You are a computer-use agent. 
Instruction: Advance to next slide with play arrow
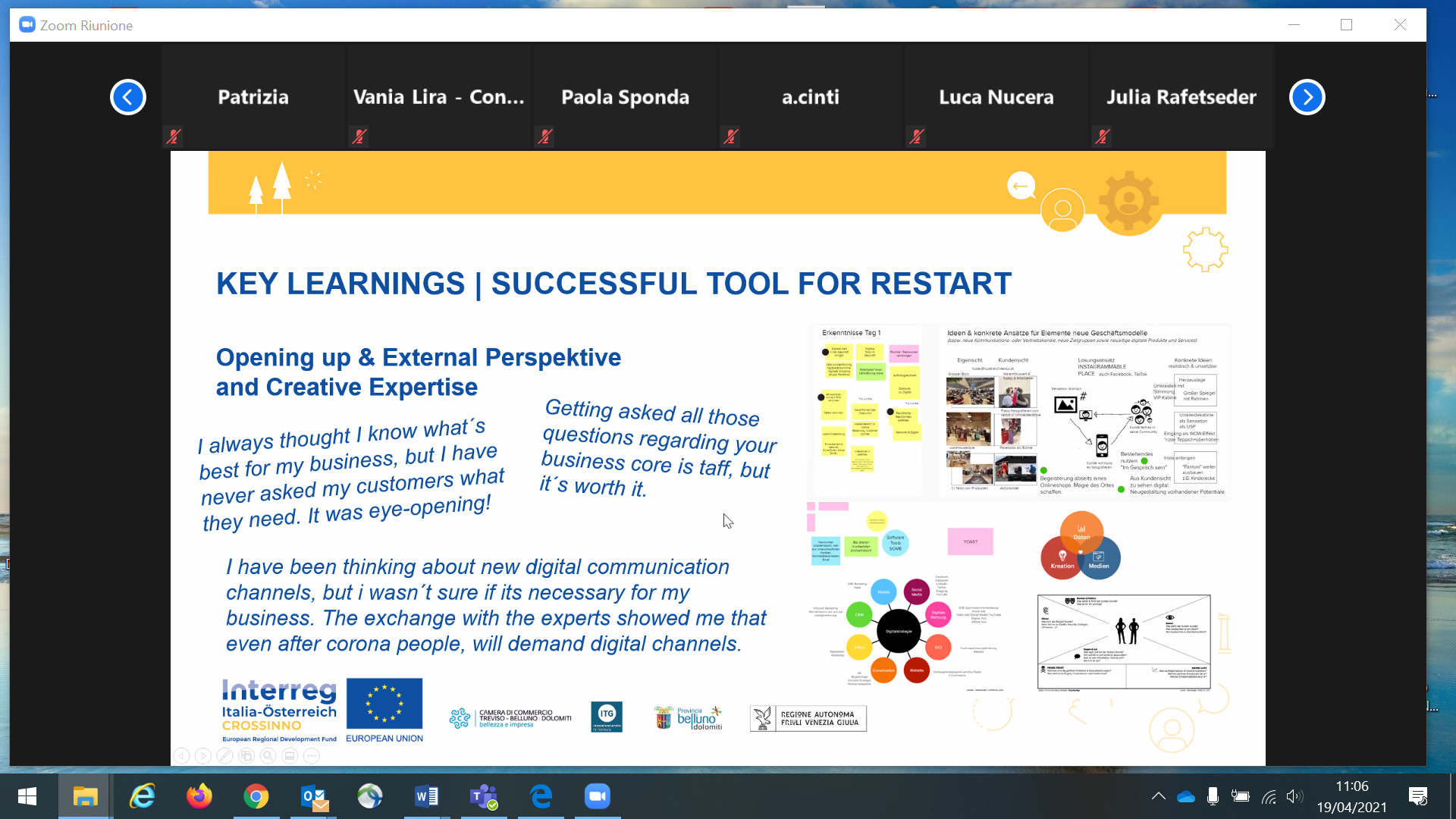(x=202, y=755)
